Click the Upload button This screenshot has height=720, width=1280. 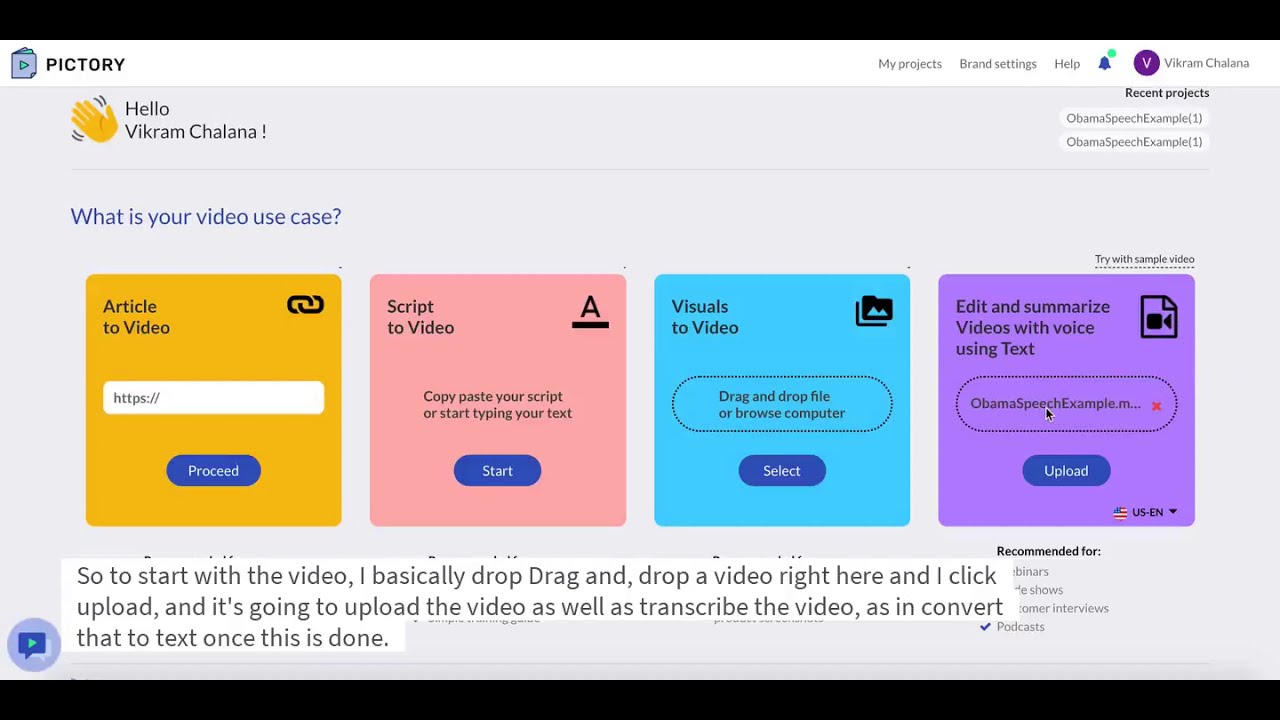click(x=1066, y=471)
